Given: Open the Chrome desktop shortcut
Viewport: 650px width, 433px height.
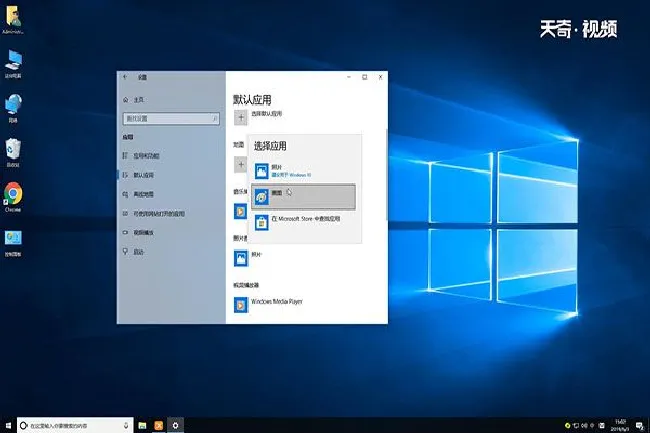Looking at the screenshot, I should point(13,197).
